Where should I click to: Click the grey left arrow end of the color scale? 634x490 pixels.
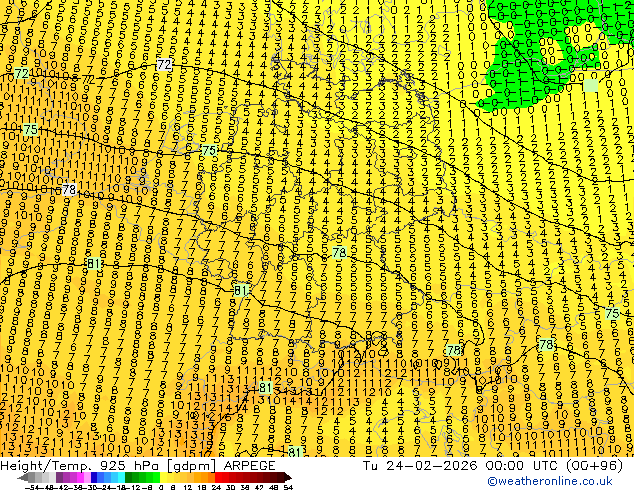point(23,477)
